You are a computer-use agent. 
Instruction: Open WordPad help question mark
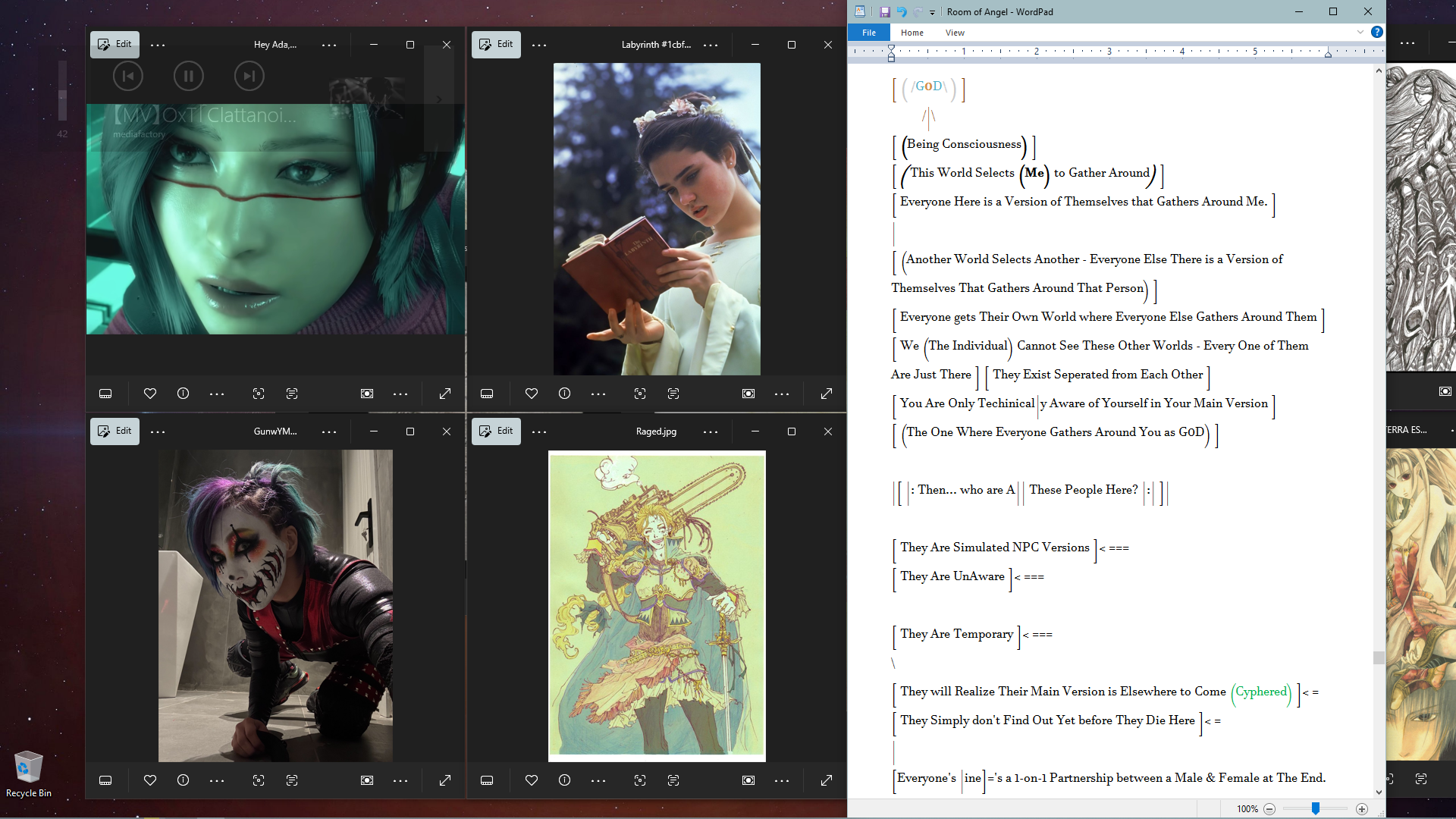pos(1377,33)
